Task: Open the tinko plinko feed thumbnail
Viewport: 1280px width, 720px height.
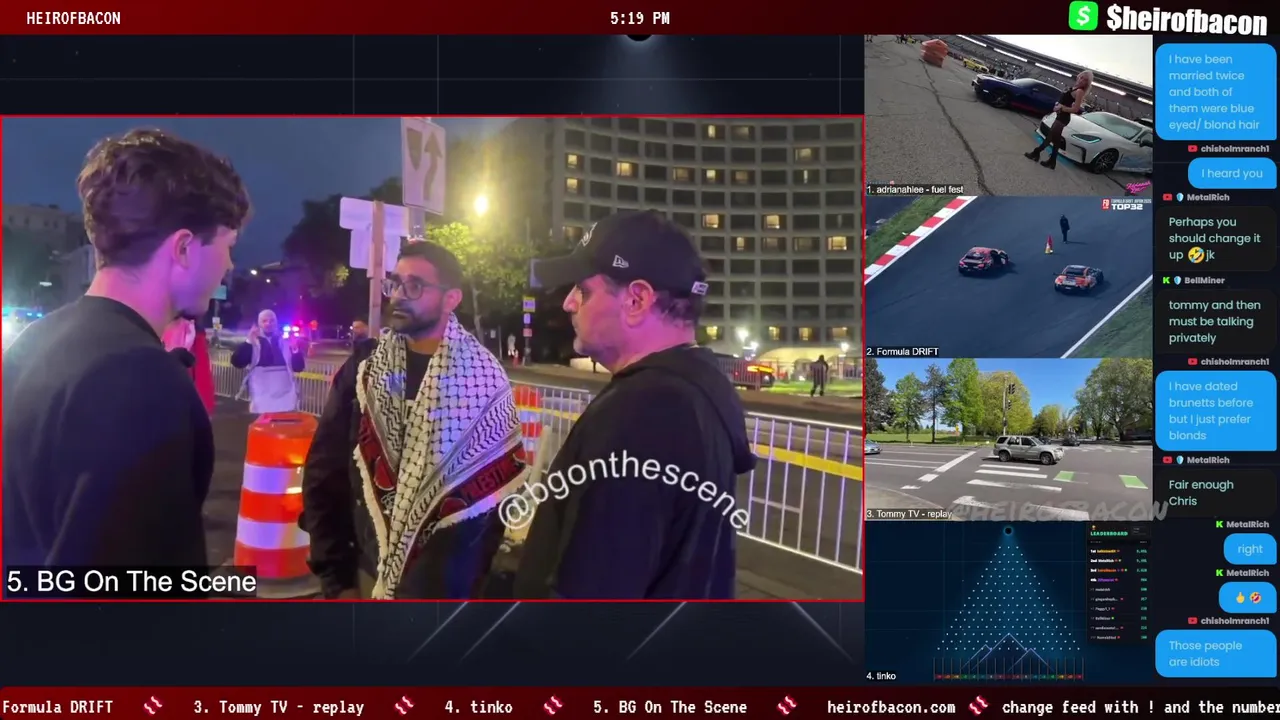Action: coord(1008,602)
